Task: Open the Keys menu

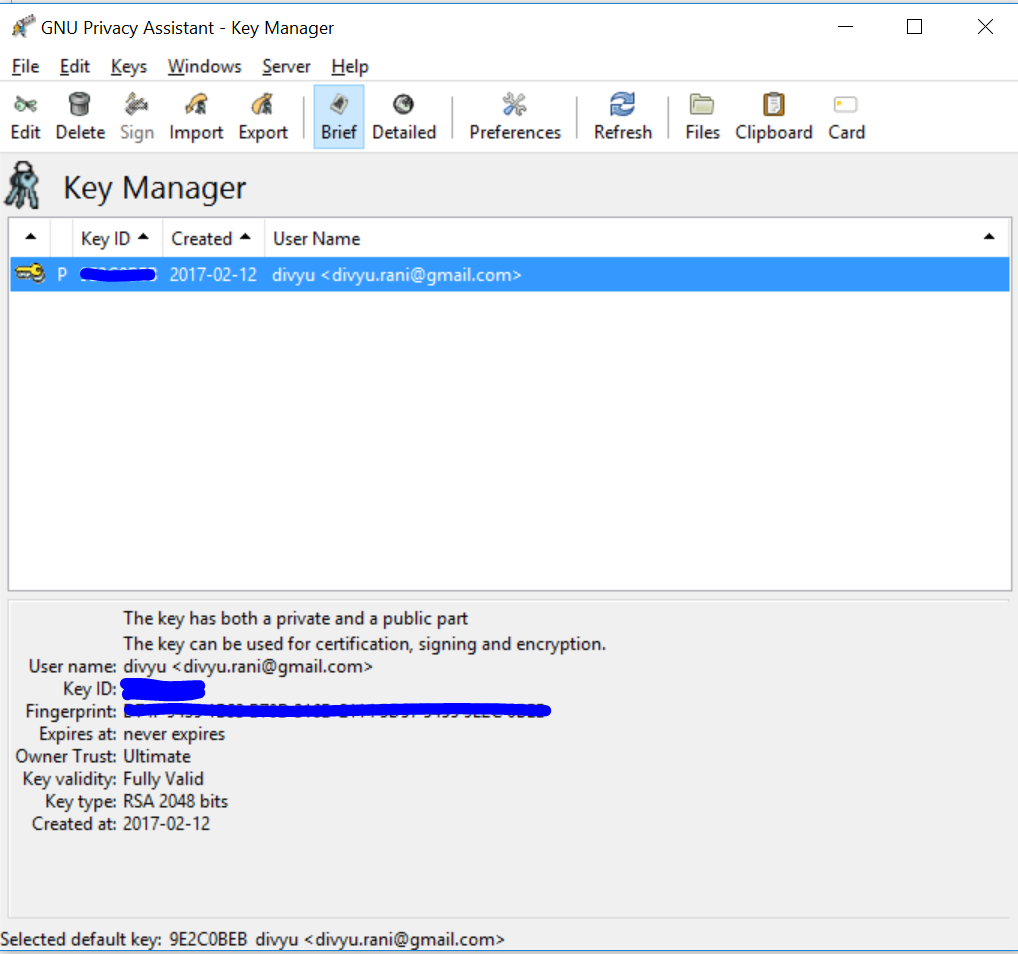Action: click(129, 66)
